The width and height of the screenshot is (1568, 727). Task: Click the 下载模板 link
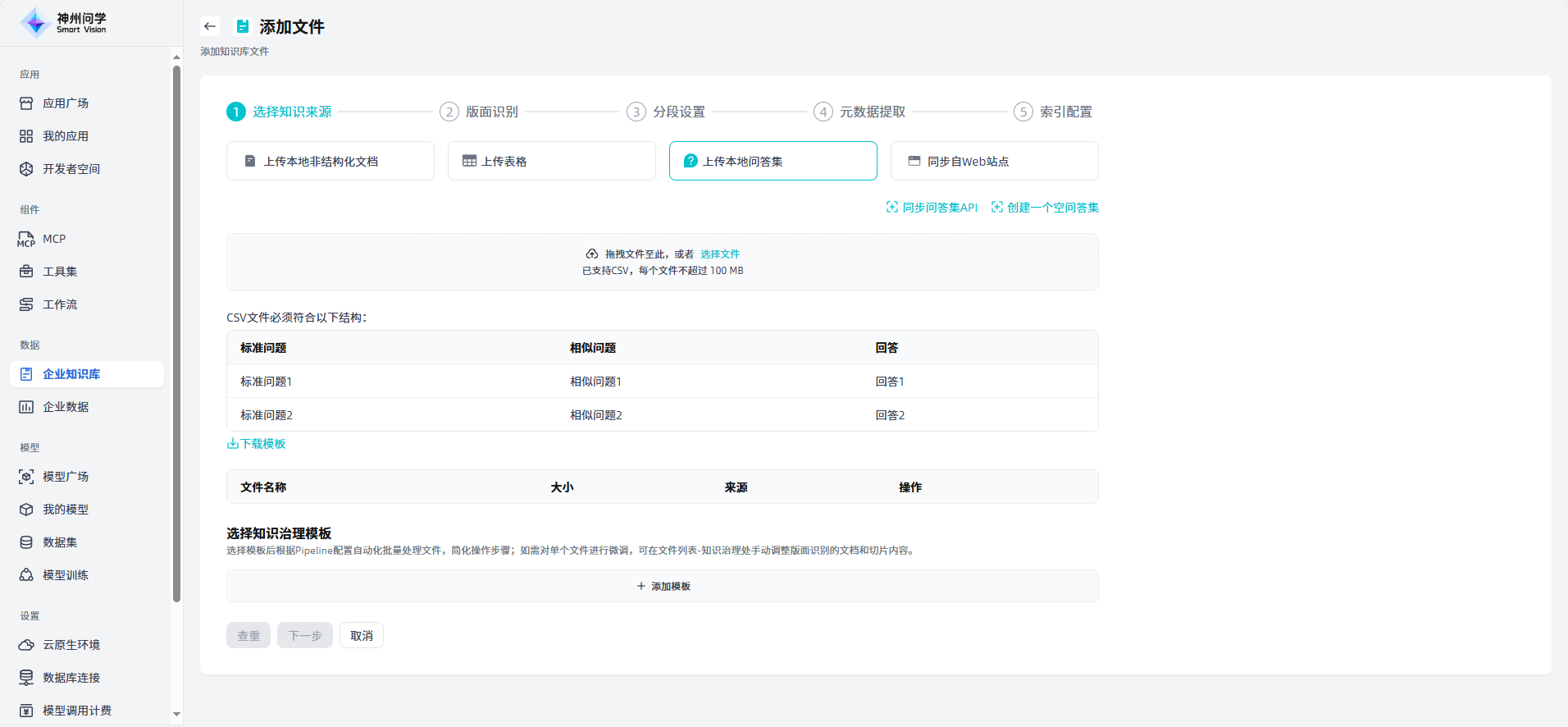(257, 444)
